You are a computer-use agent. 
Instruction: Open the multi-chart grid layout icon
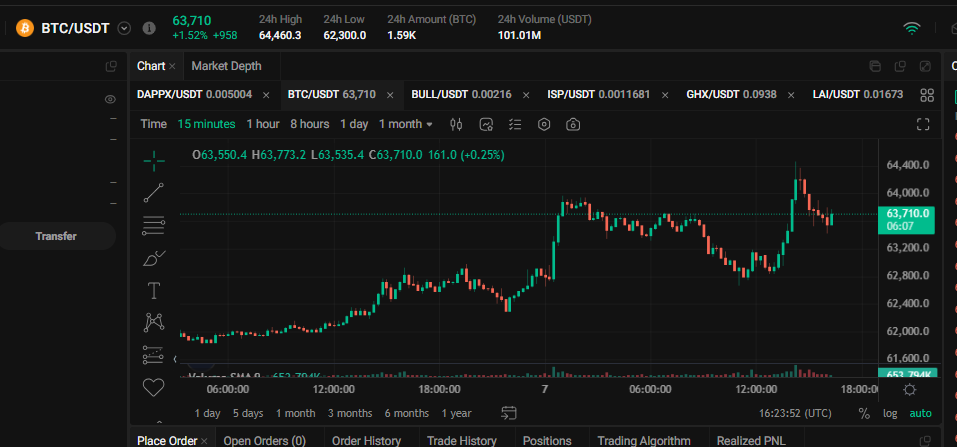pos(926,95)
